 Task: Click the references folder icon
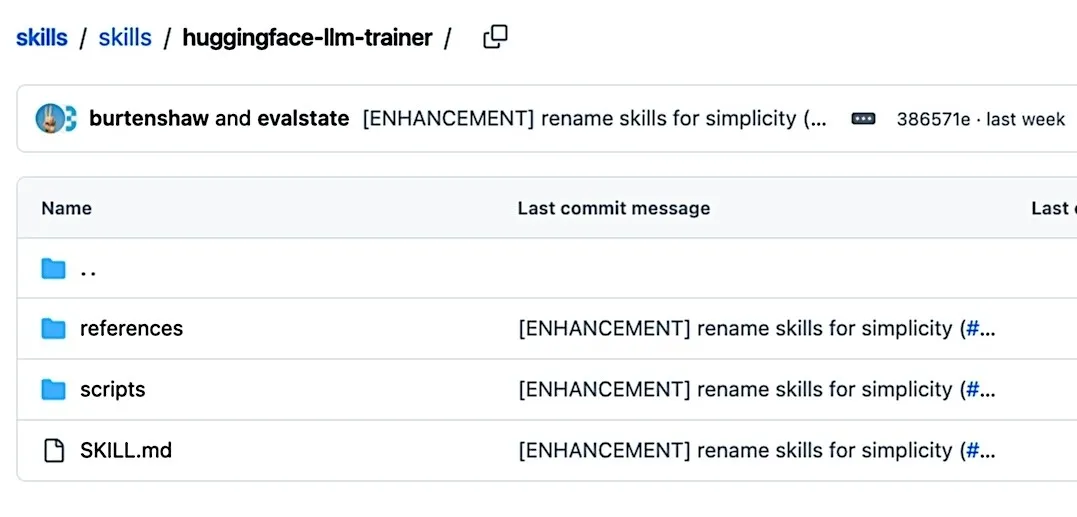(53, 329)
